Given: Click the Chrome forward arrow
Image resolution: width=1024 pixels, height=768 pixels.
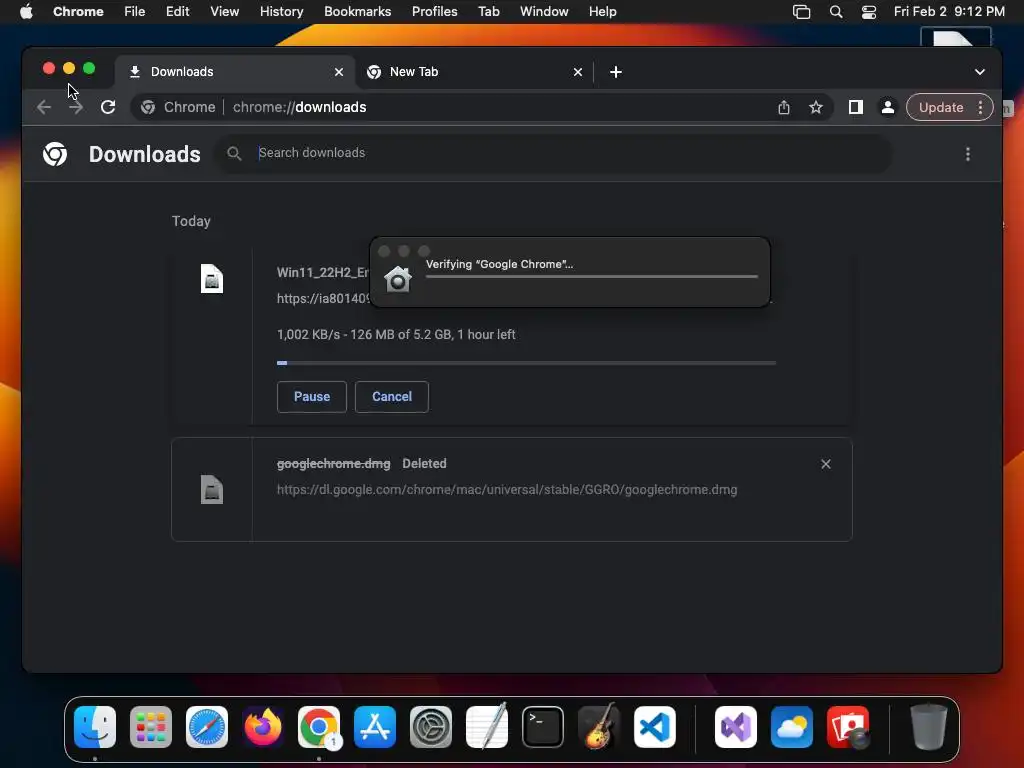Looking at the screenshot, I should click(x=76, y=107).
